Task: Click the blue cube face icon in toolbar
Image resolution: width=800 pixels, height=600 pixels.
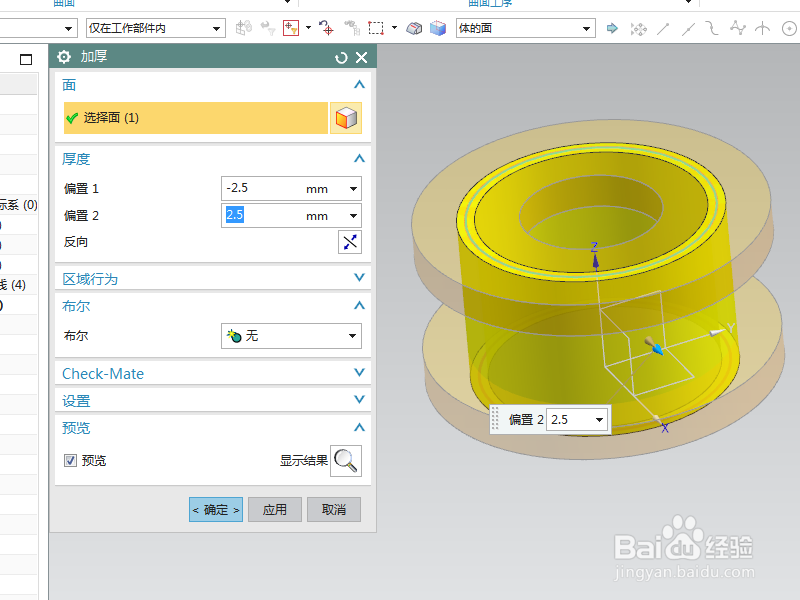Action: tap(438, 28)
